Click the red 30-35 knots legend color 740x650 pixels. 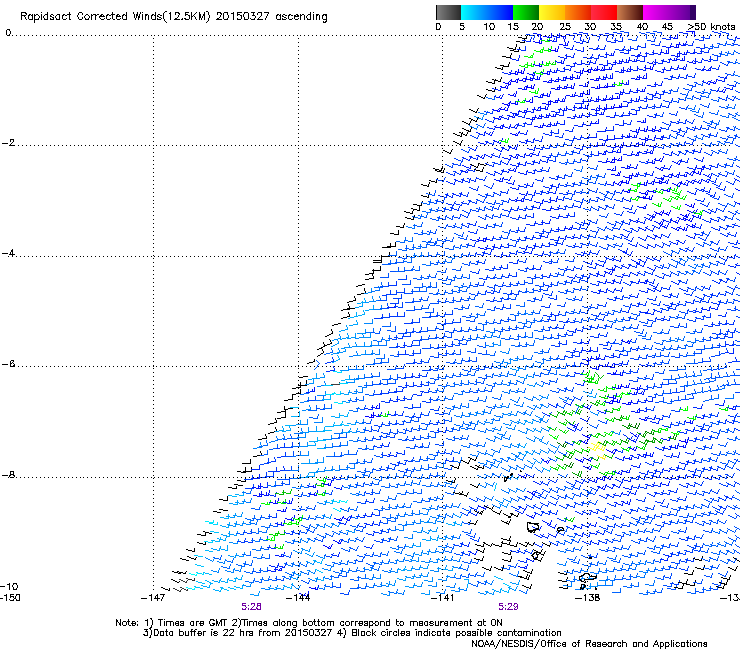pos(604,12)
